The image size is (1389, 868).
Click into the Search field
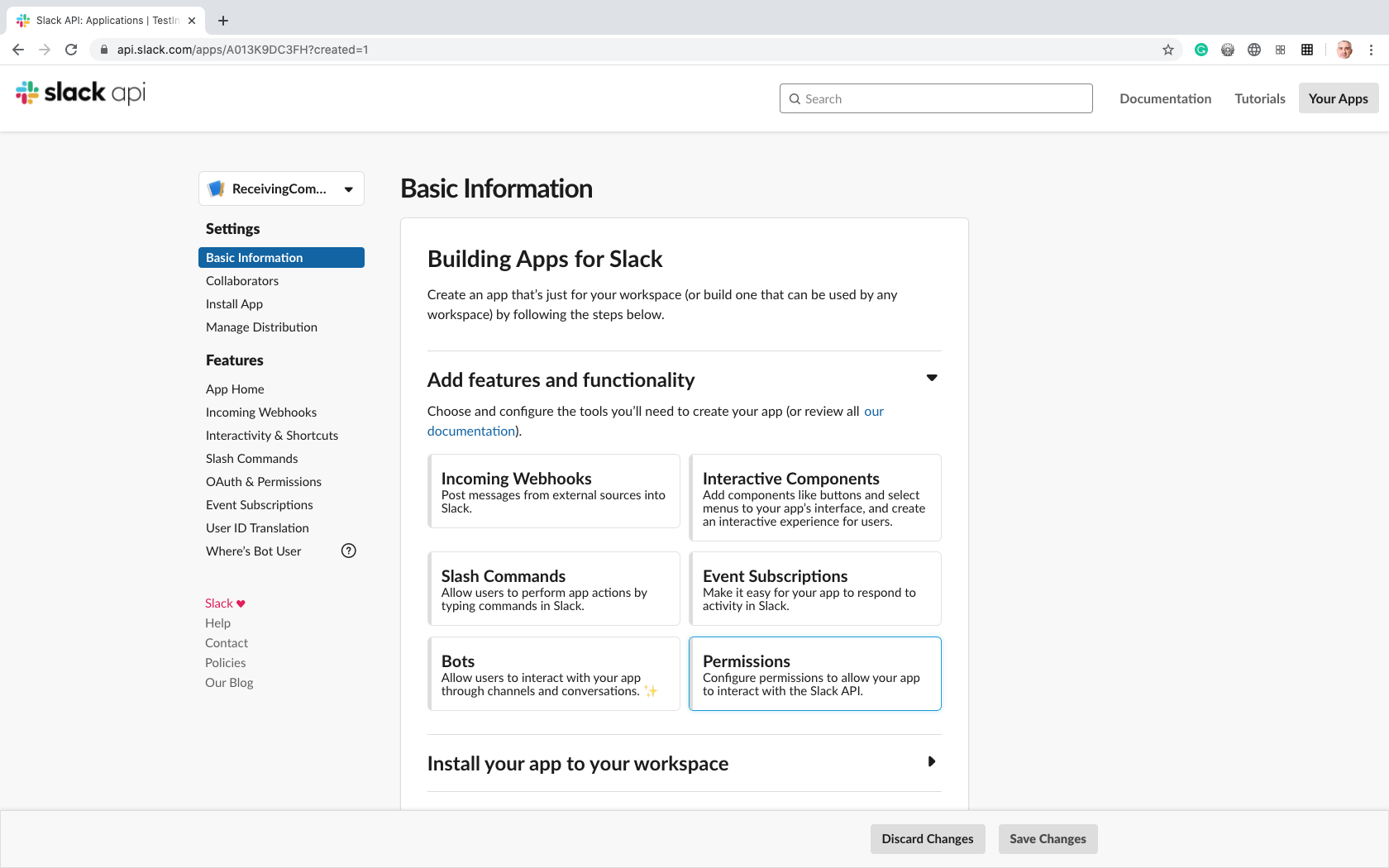(x=936, y=98)
